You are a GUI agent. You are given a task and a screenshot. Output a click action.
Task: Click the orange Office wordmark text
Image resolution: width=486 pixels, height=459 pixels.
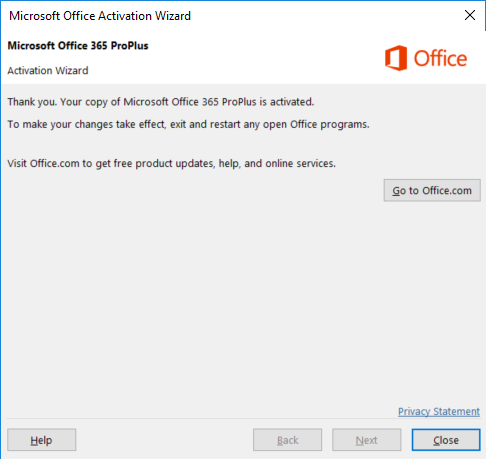[x=440, y=59]
